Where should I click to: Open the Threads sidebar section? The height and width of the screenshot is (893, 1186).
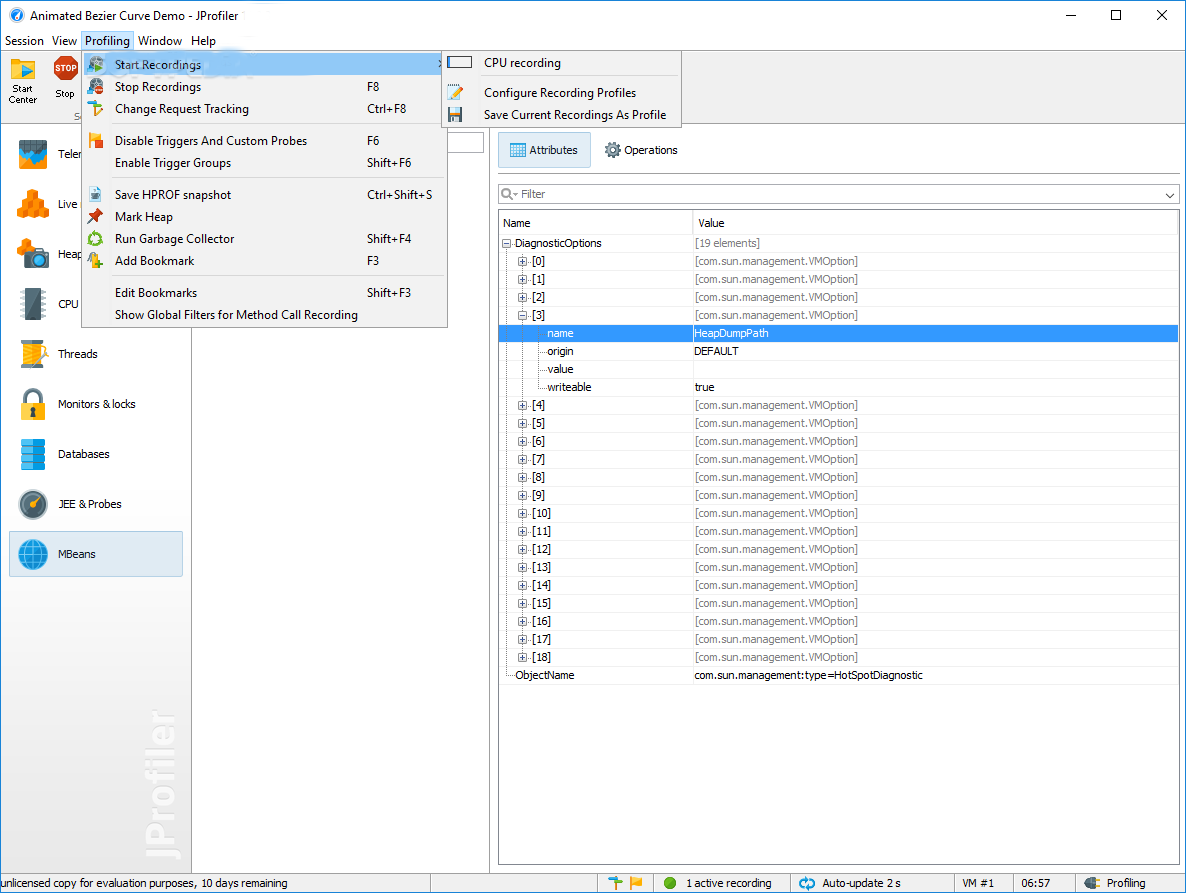96,354
